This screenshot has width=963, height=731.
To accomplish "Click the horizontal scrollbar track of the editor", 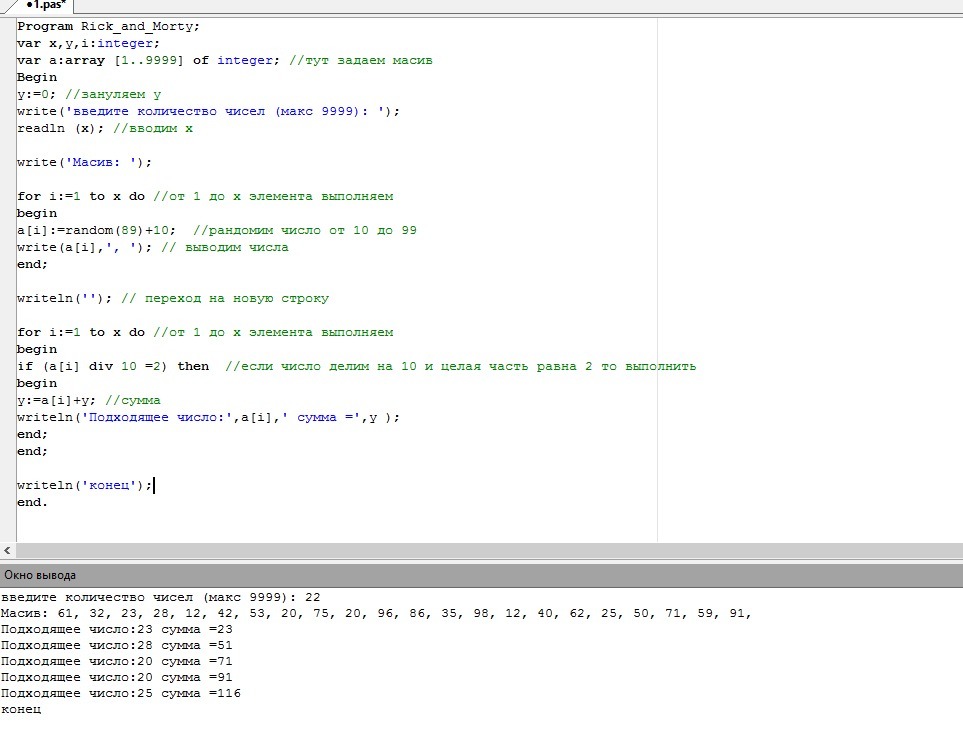I will [x=489, y=551].
